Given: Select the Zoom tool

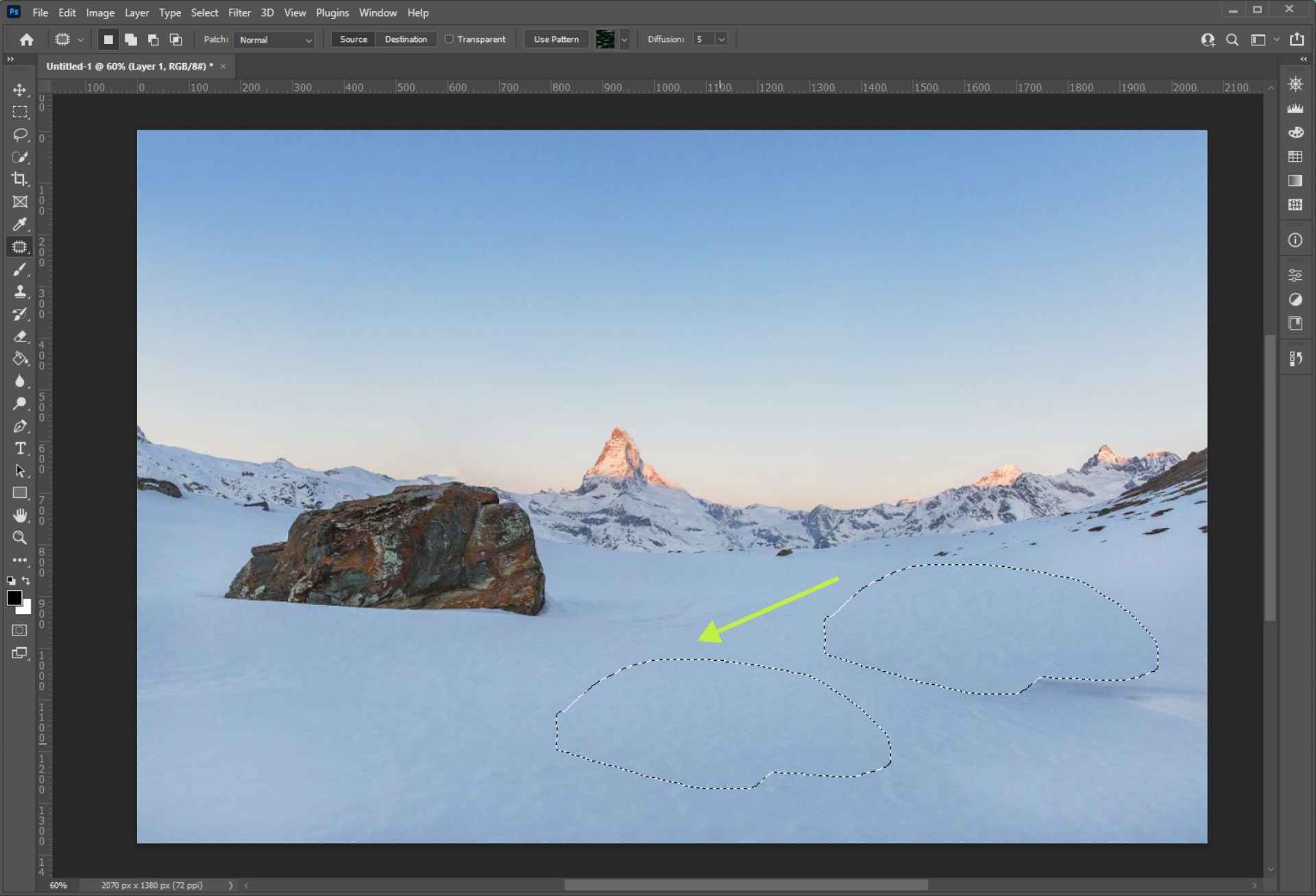Looking at the screenshot, I should click(20, 537).
